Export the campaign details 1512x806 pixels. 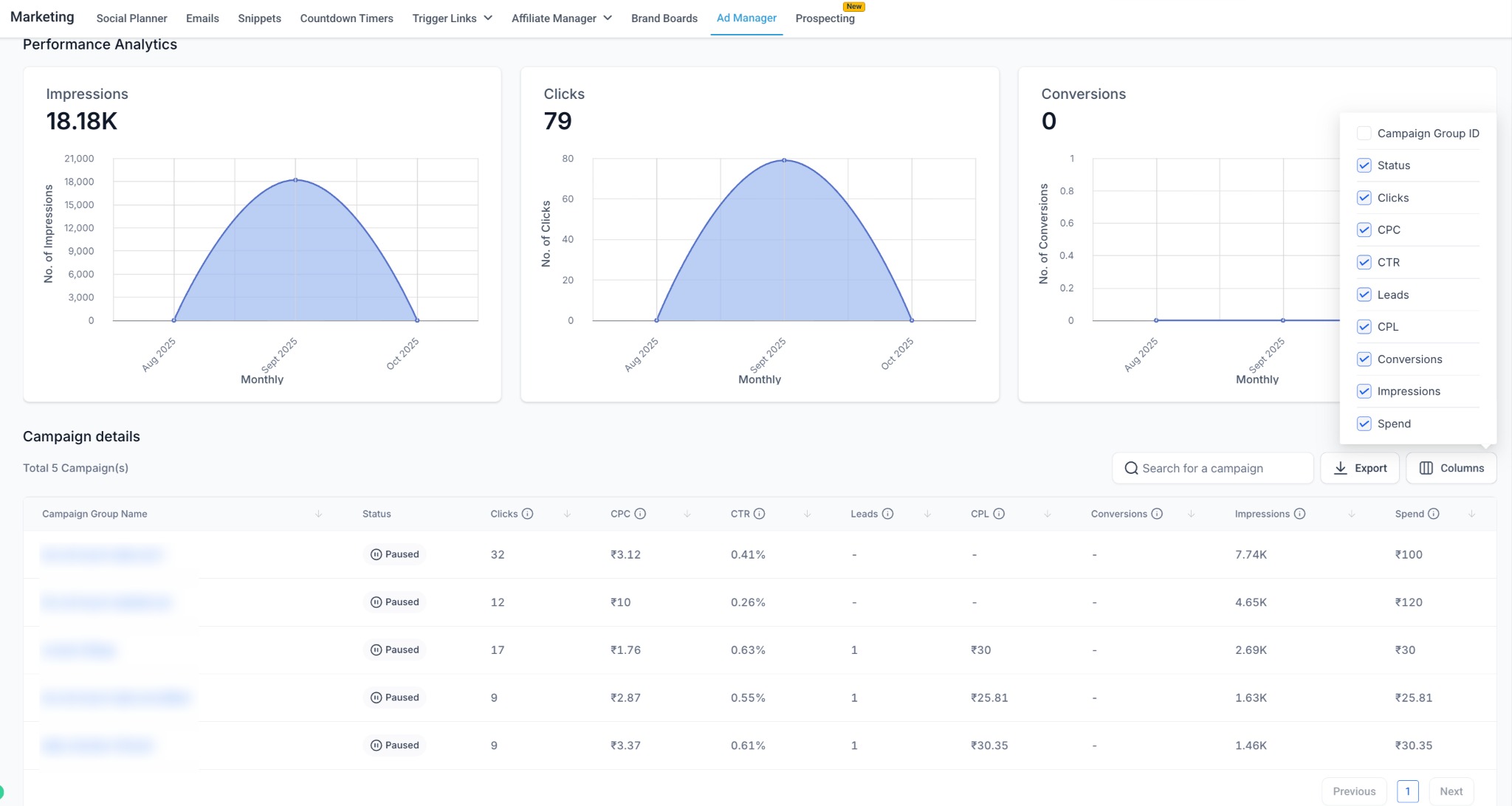(x=1359, y=468)
